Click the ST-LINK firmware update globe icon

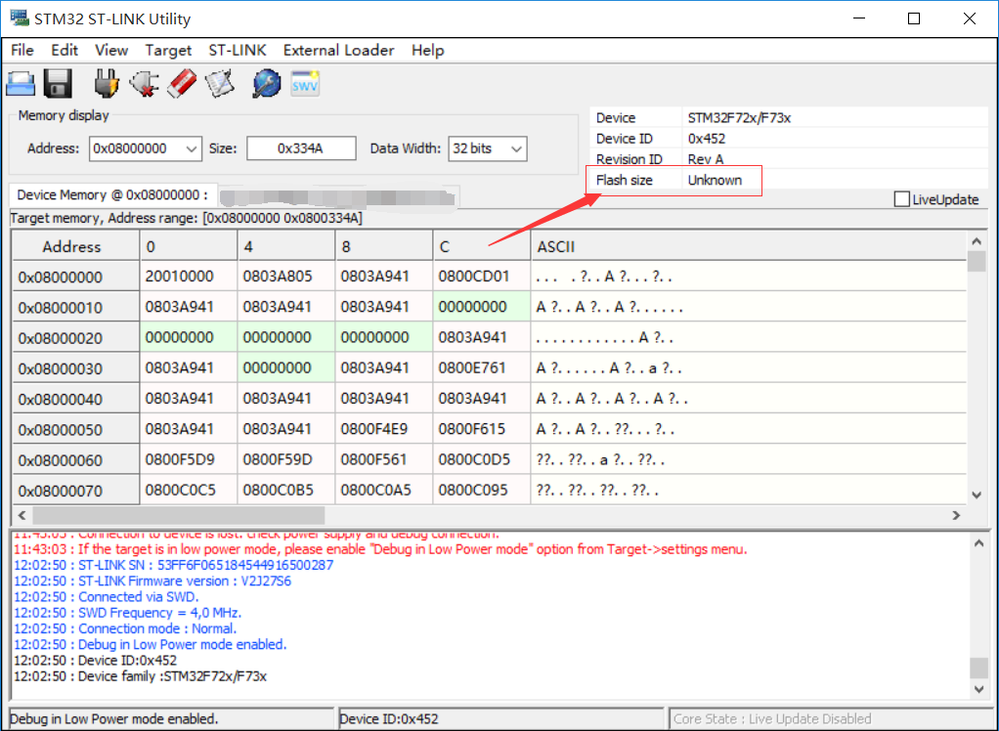266,83
